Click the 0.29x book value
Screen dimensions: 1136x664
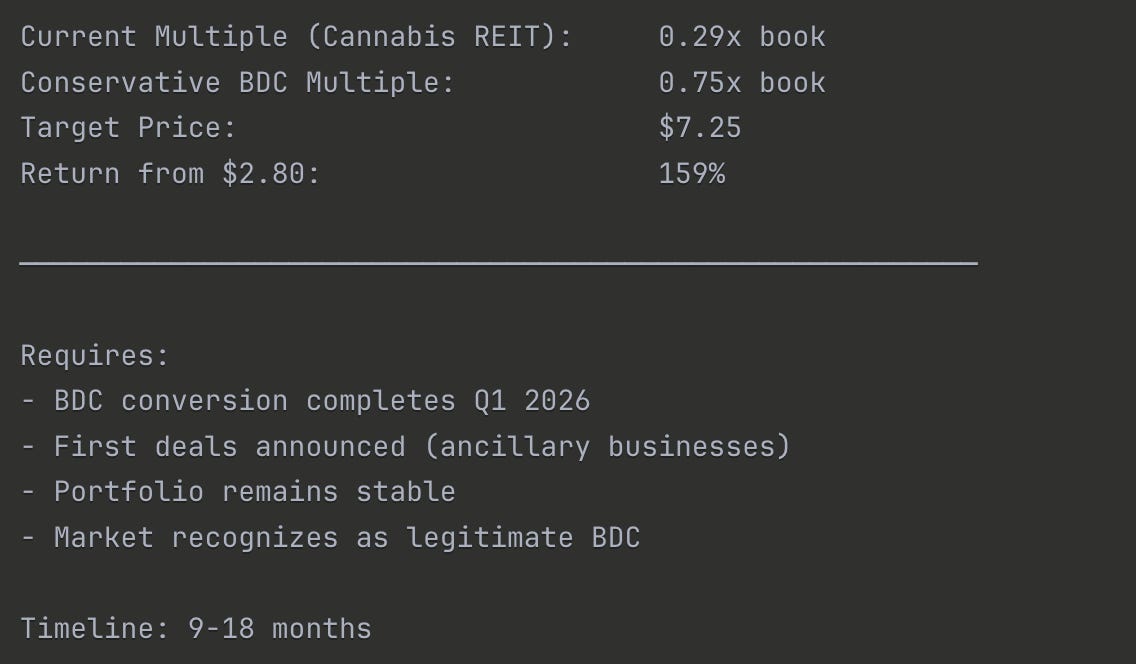742,37
